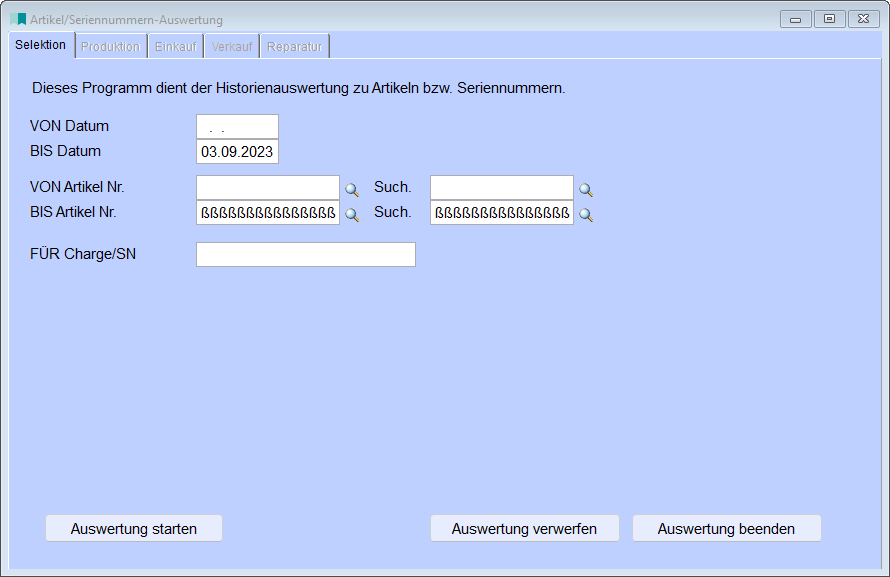Focus the empty upper Such. text field
This screenshot has height=577, width=890.
501,188
